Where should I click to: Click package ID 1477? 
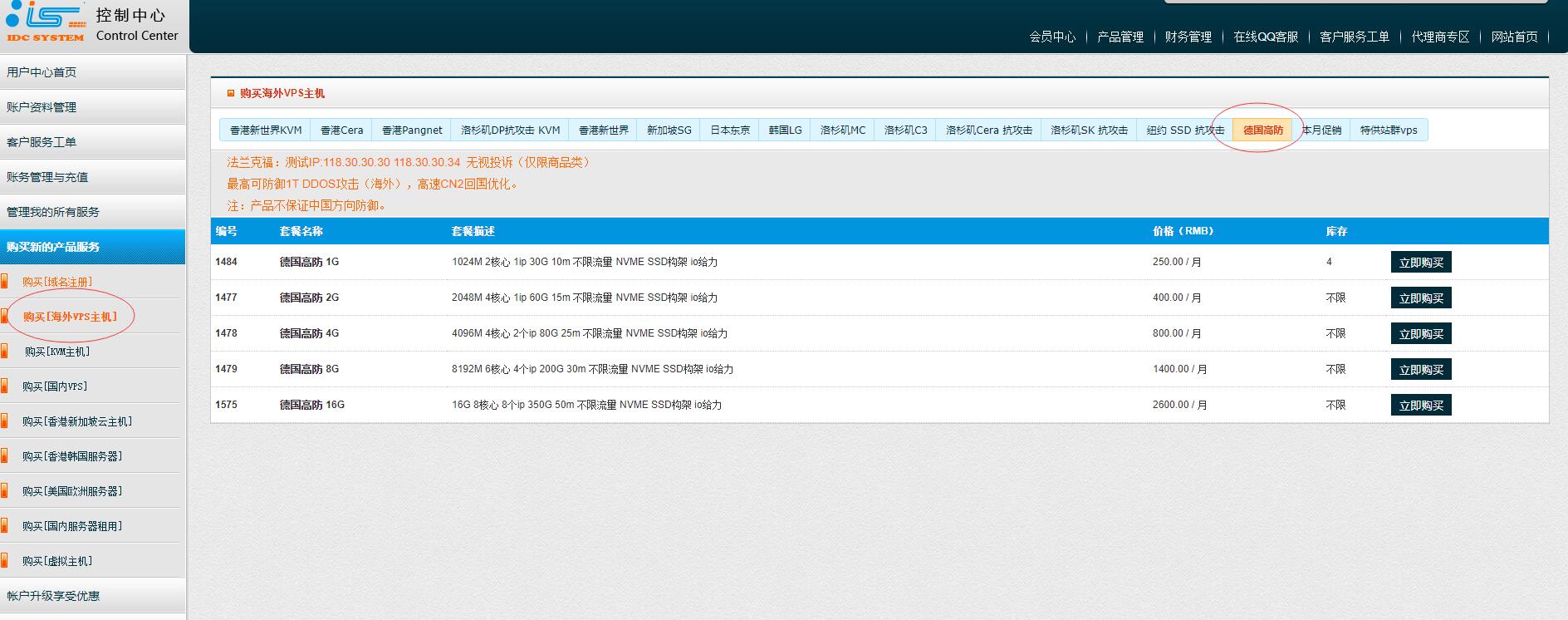pos(226,298)
